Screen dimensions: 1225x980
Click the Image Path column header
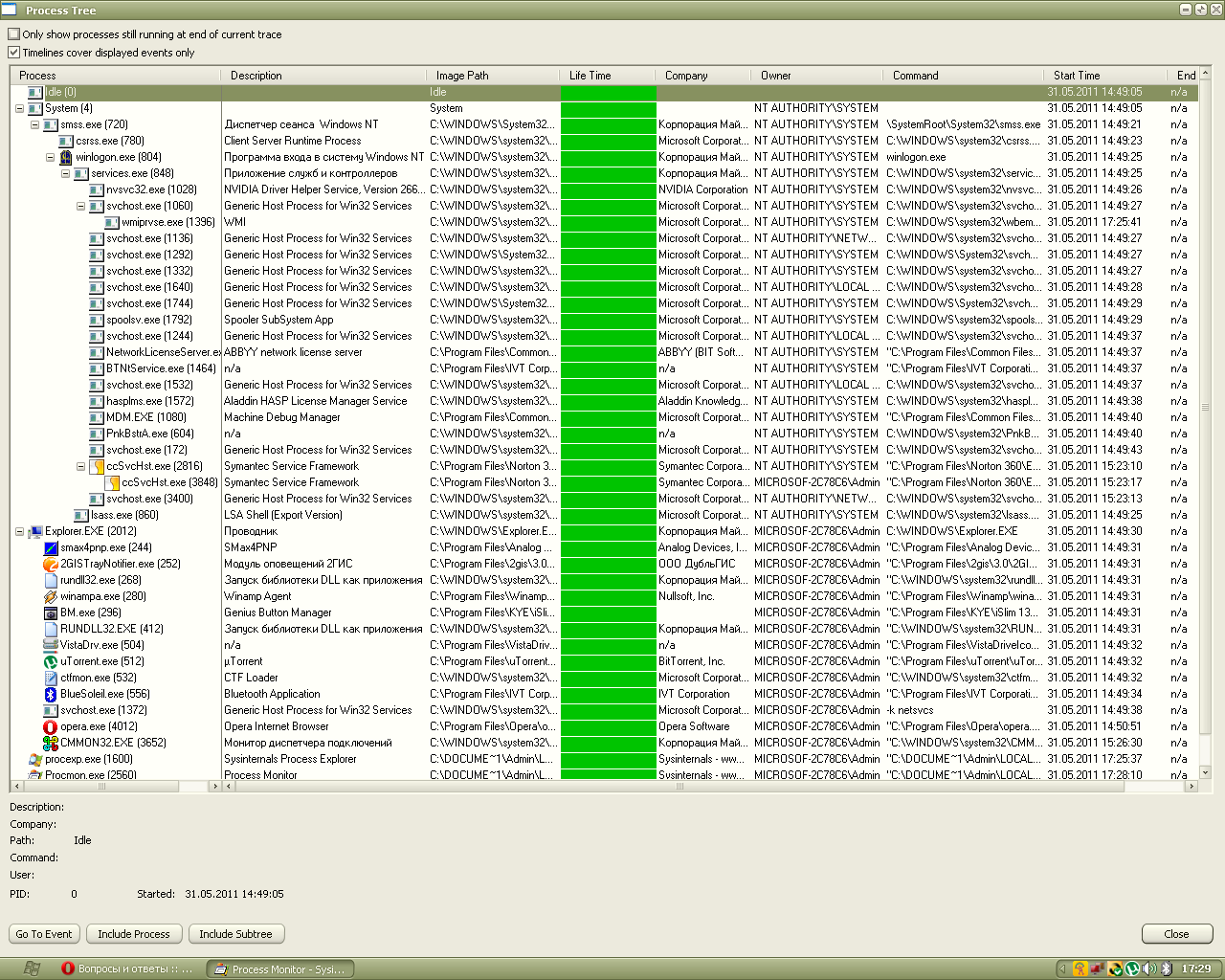point(493,76)
